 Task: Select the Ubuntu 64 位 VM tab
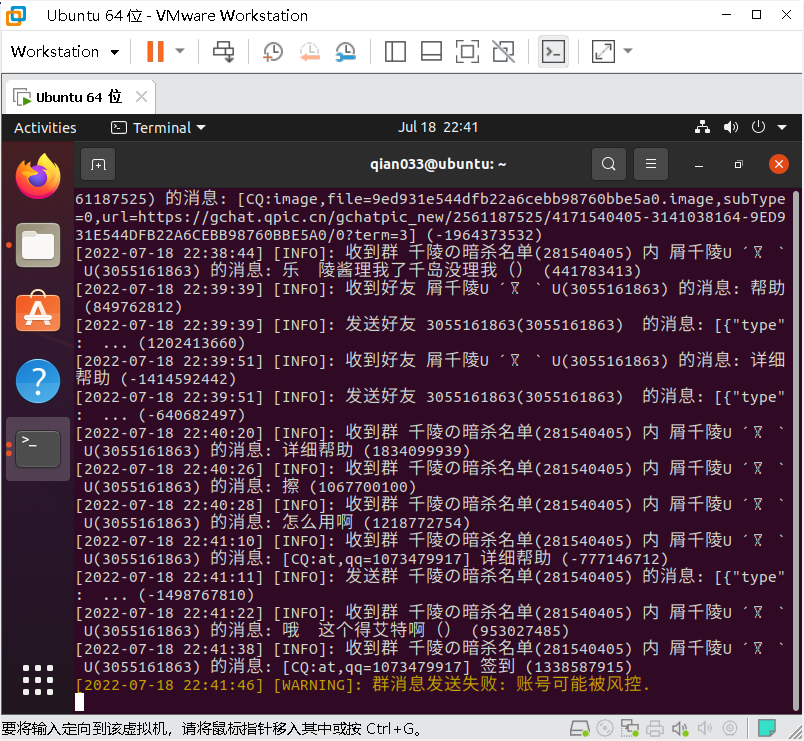(79, 97)
